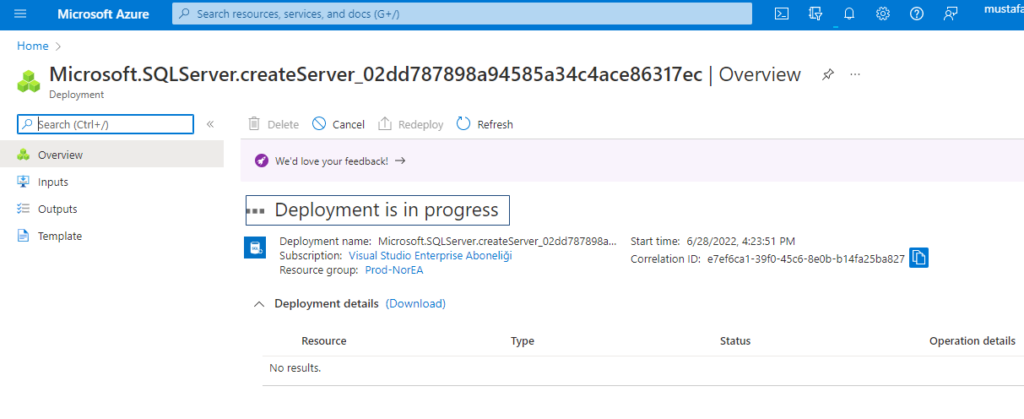Screen dimensions: 1024x419
Task: Click the Delete toolbar button
Action: [x=274, y=124]
